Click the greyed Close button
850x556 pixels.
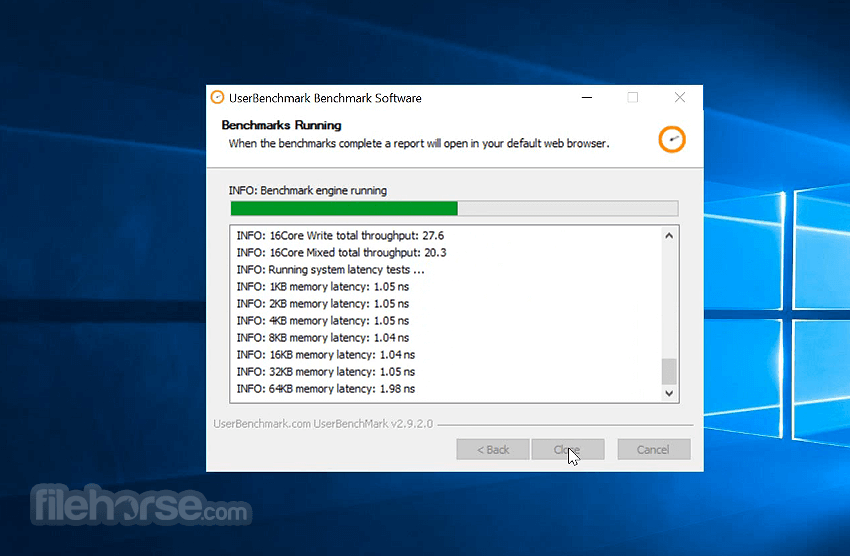click(568, 449)
